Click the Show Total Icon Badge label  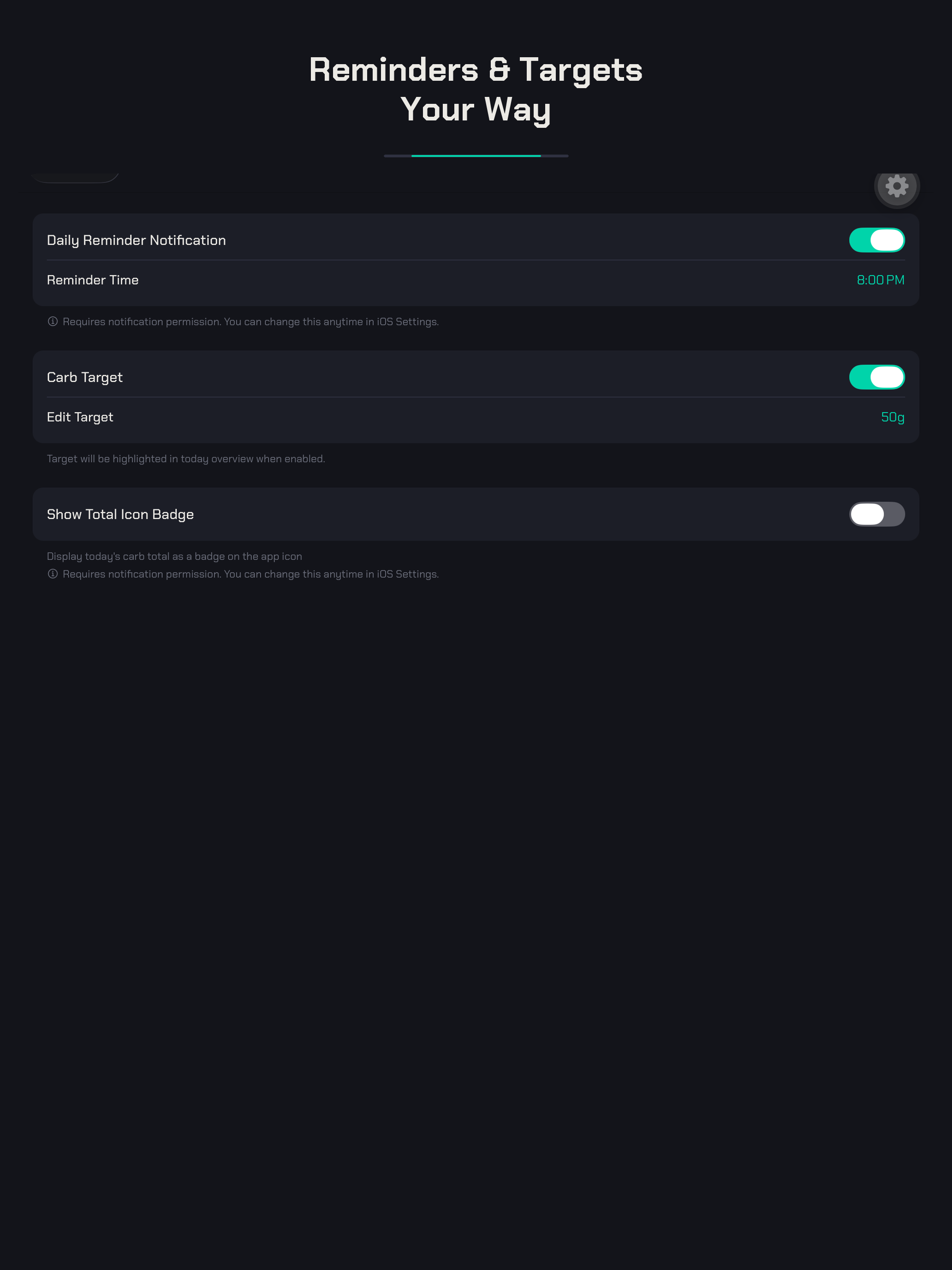[120, 515]
